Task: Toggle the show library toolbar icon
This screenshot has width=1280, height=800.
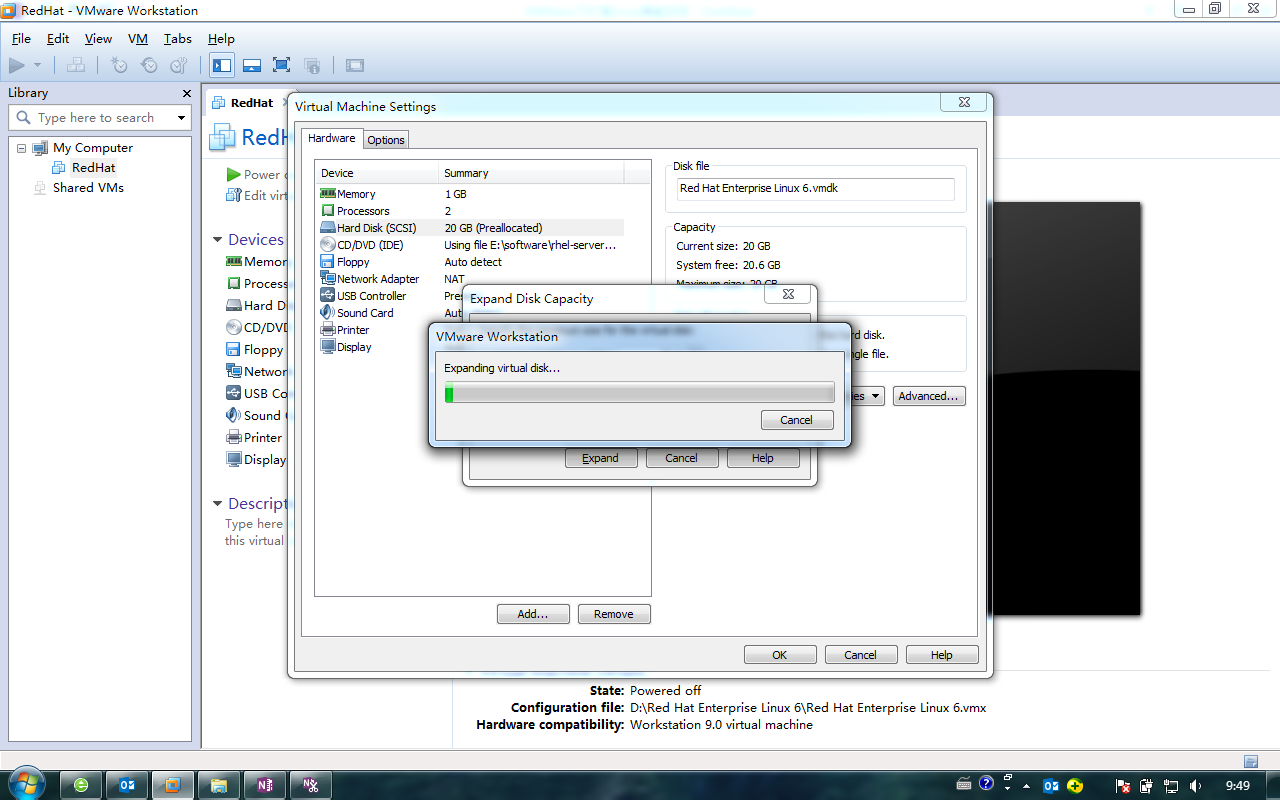Action: [x=222, y=65]
